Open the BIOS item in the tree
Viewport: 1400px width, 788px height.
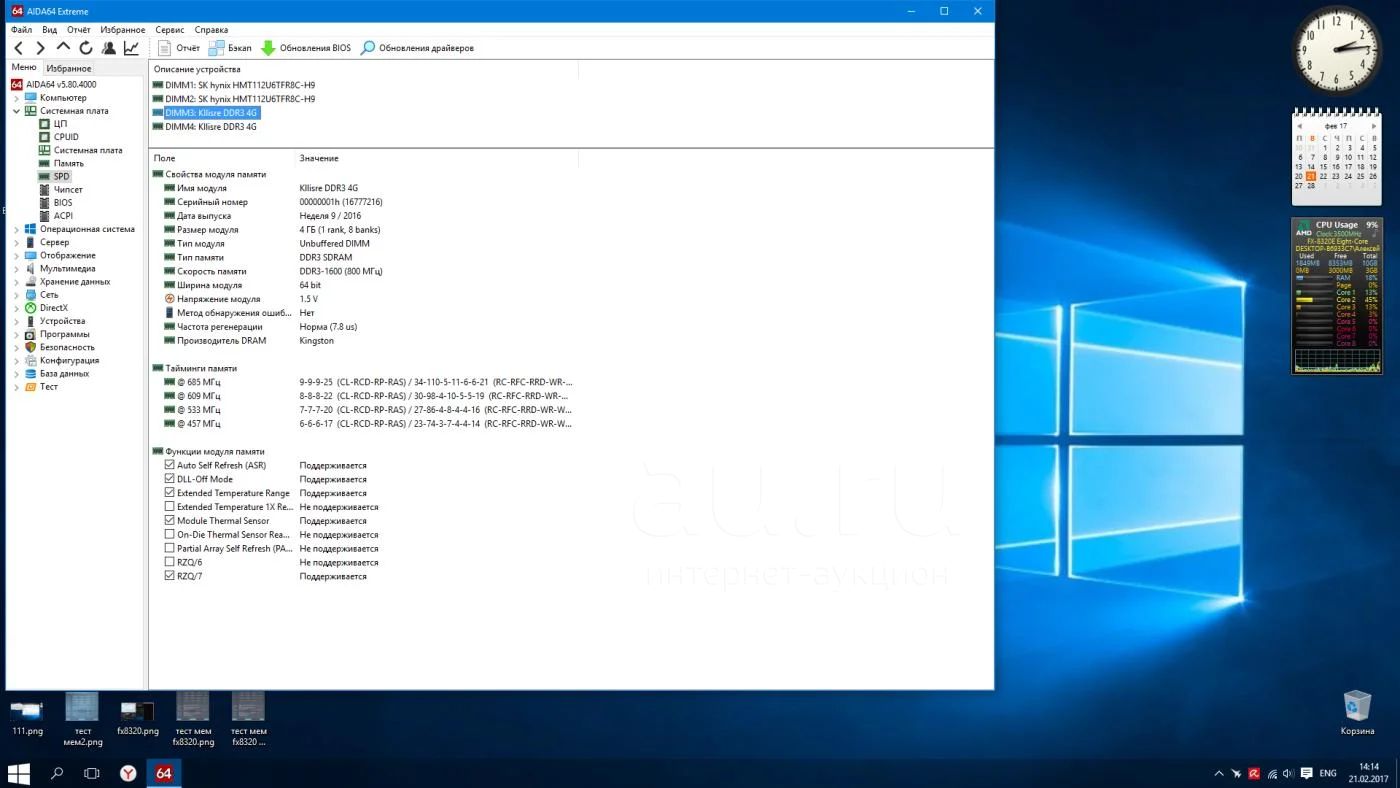coord(63,202)
